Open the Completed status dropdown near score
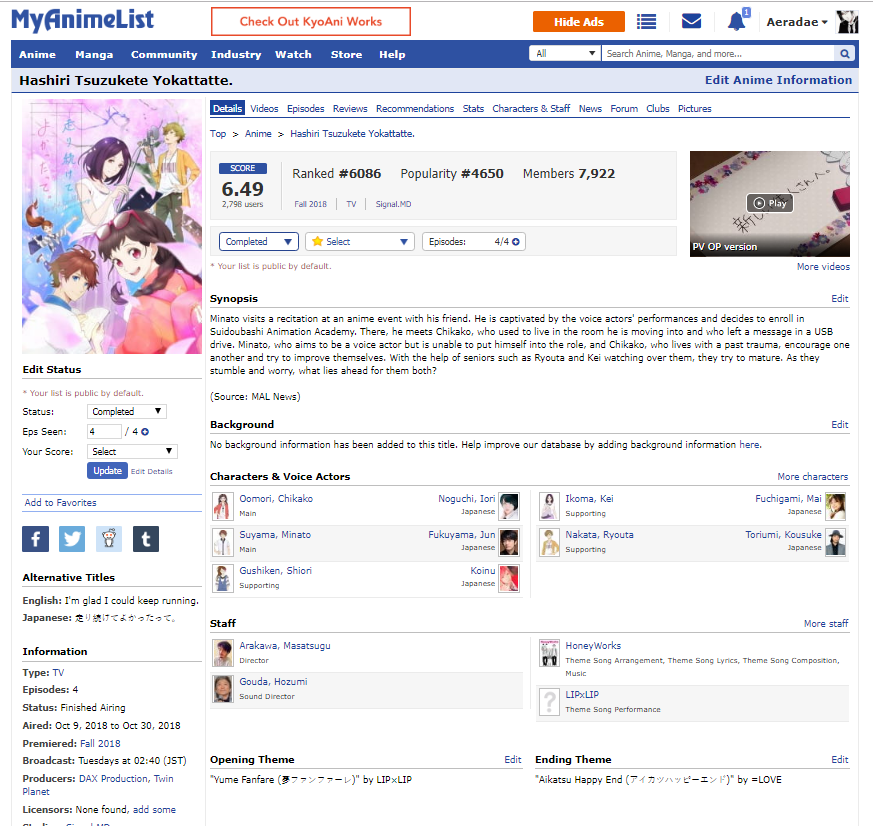Screen dimensions: 873x826 (x=259, y=241)
